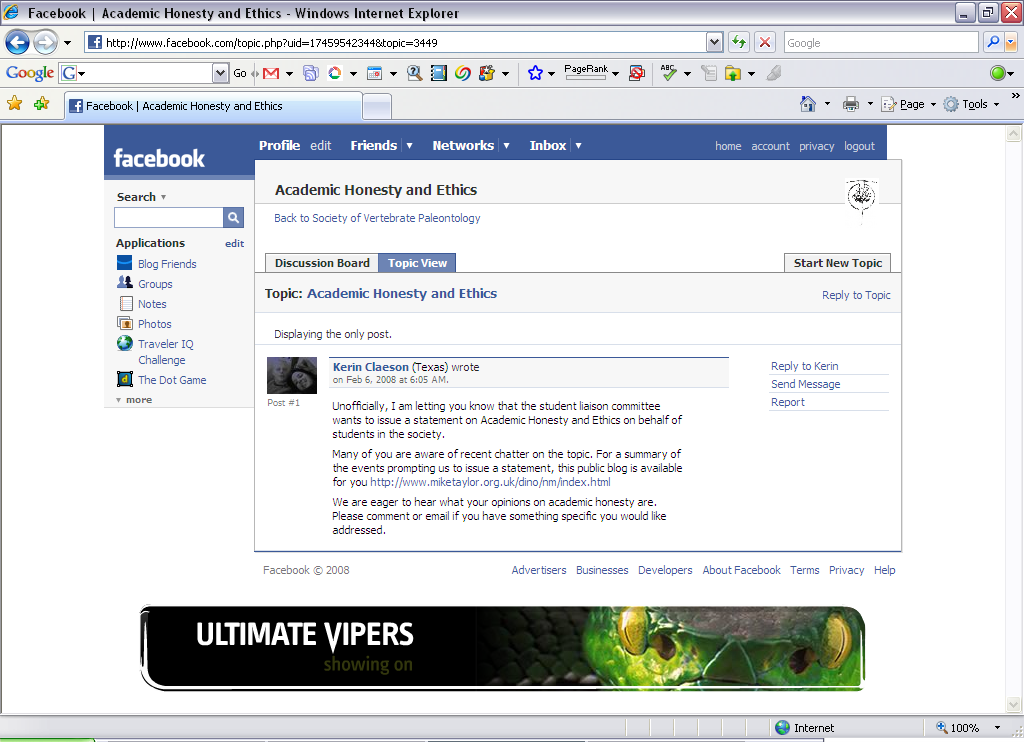Open Back to Society of Vertebrate Paleontology

click(x=377, y=218)
